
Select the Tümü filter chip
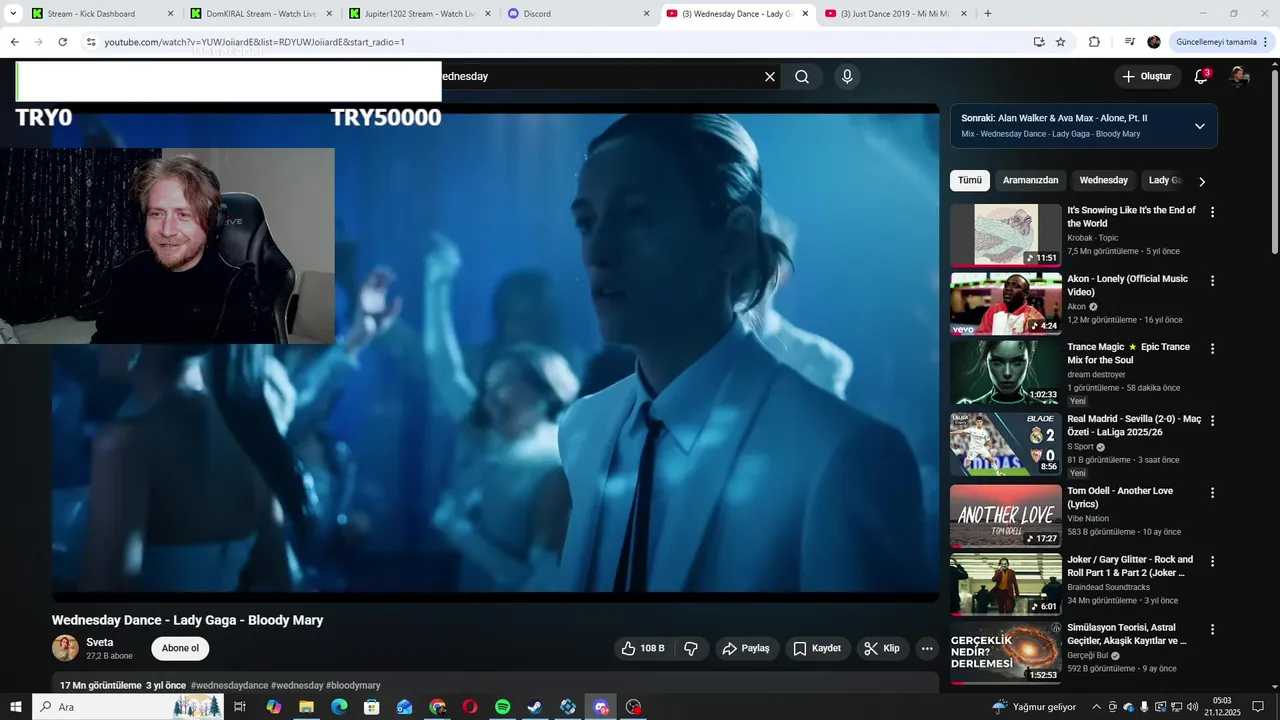[970, 180]
